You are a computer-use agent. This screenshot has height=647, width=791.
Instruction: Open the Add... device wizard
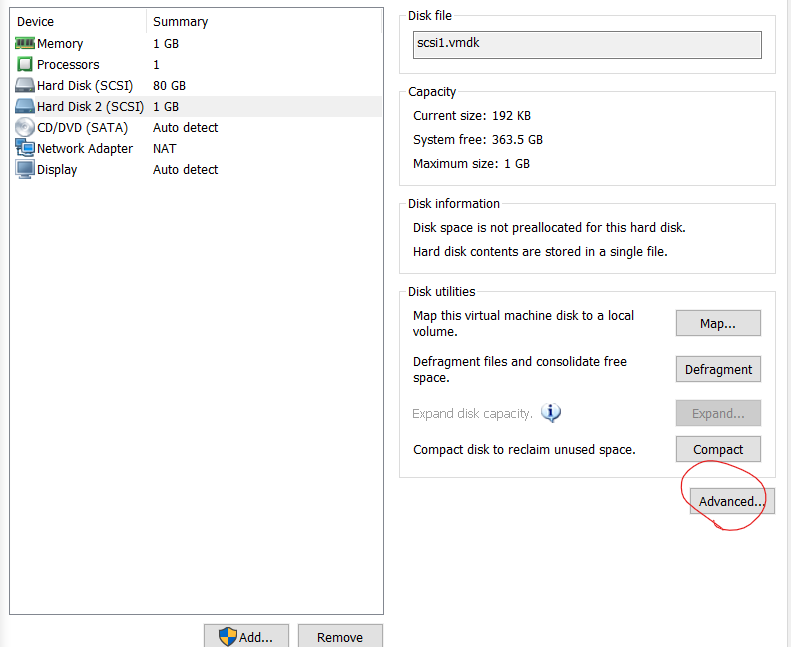pos(246,636)
